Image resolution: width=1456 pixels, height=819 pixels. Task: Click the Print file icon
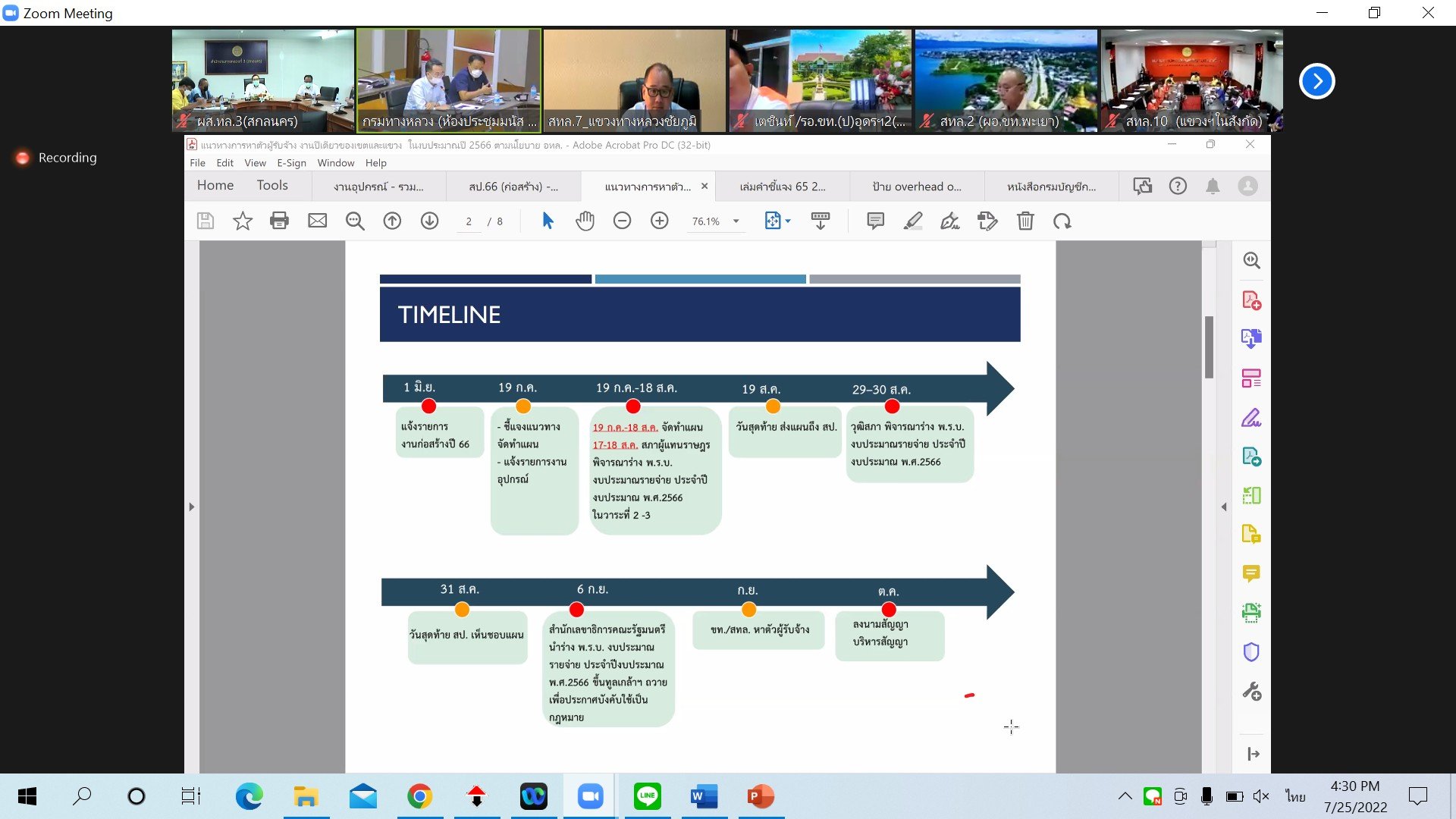(x=279, y=221)
